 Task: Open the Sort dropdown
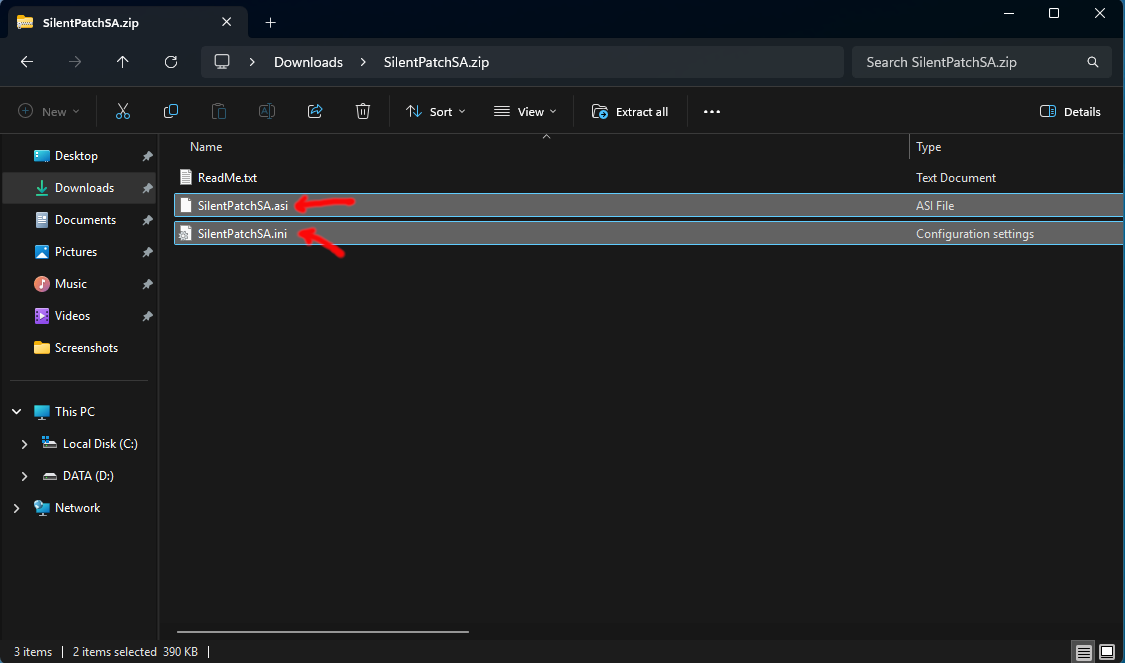(x=436, y=111)
